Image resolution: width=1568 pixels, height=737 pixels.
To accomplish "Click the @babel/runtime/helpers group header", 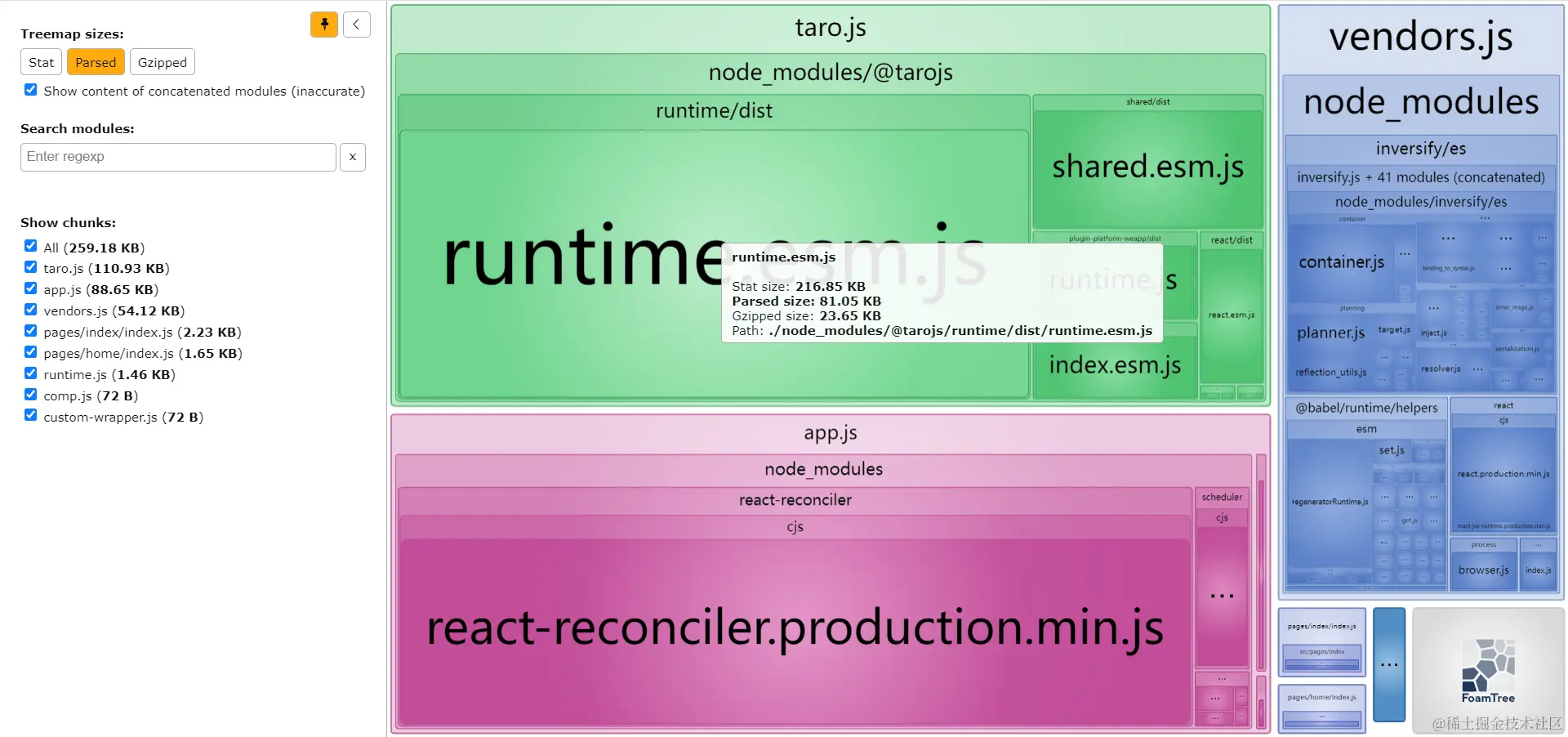I will pos(1366,408).
